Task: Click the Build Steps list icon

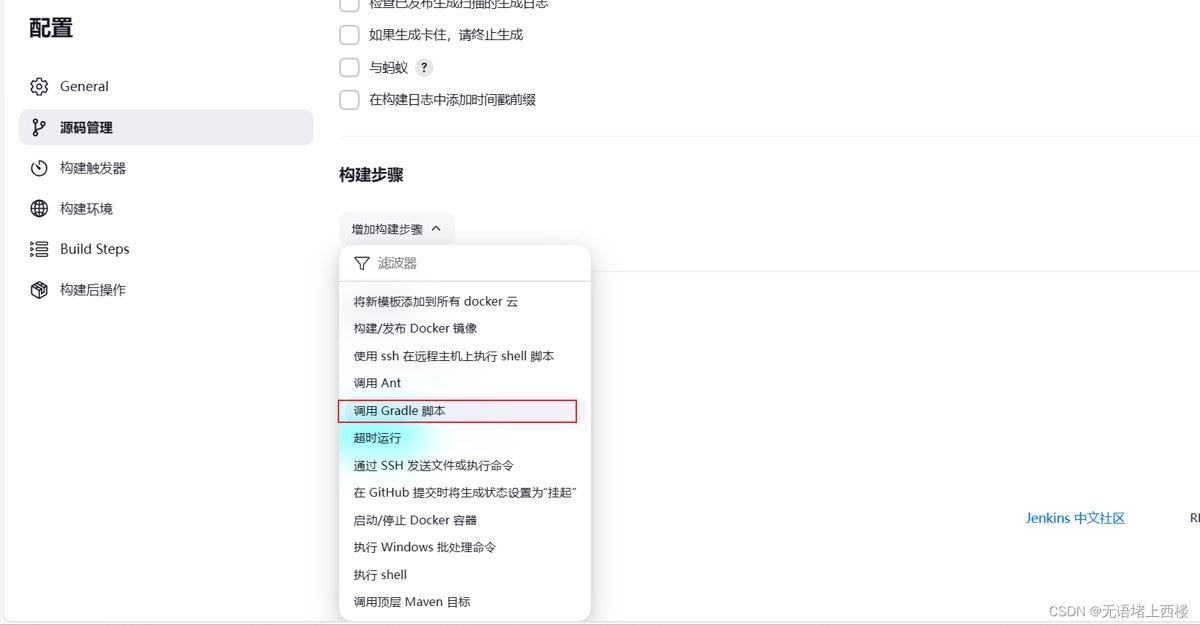Action: coord(39,249)
